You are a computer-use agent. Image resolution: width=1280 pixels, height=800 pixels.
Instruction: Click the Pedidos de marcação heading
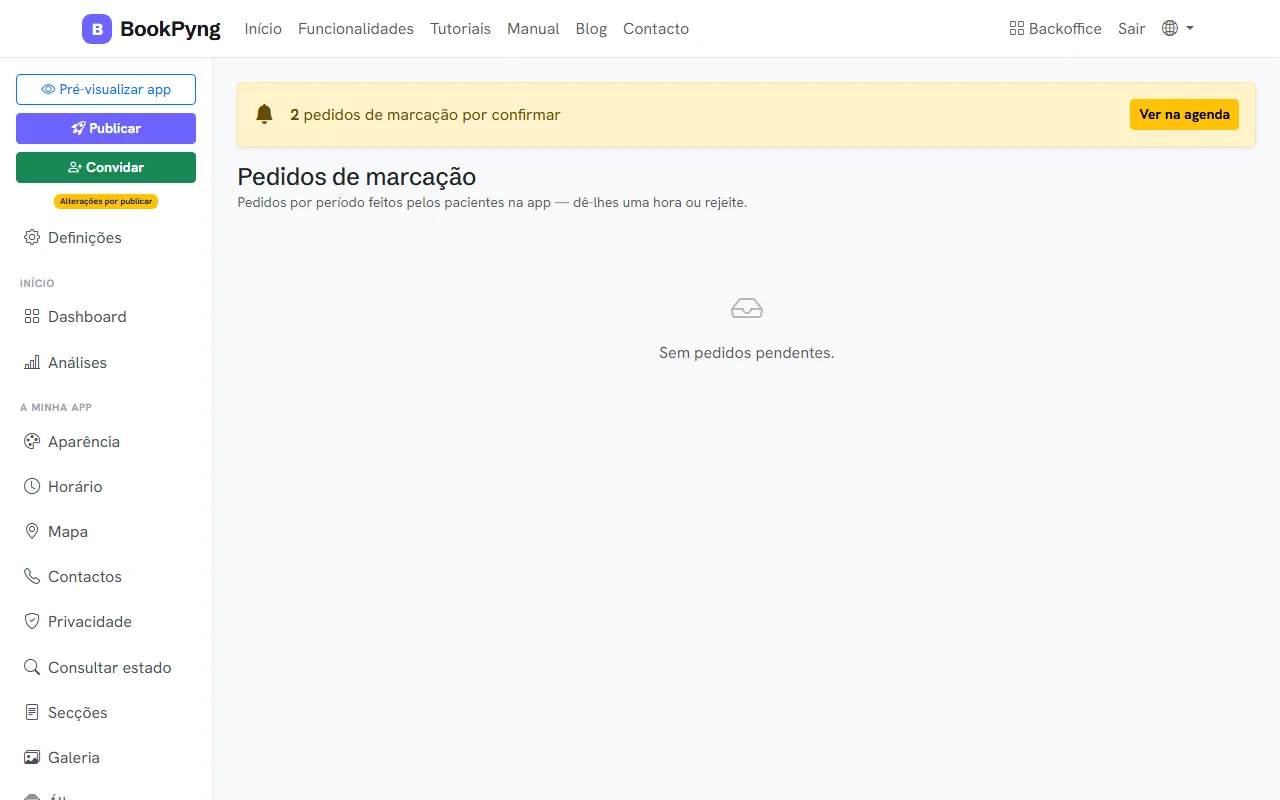click(x=356, y=177)
